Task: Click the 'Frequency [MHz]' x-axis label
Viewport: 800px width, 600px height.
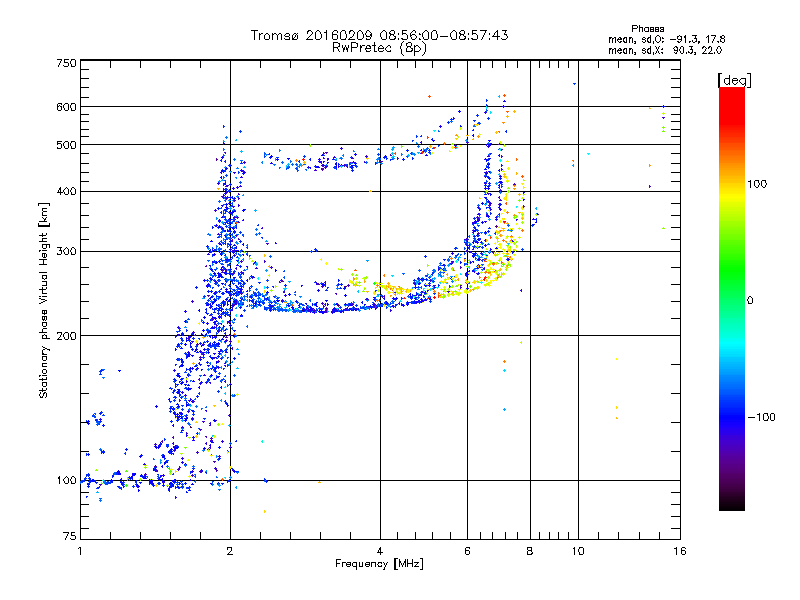Action: coord(379,564)
